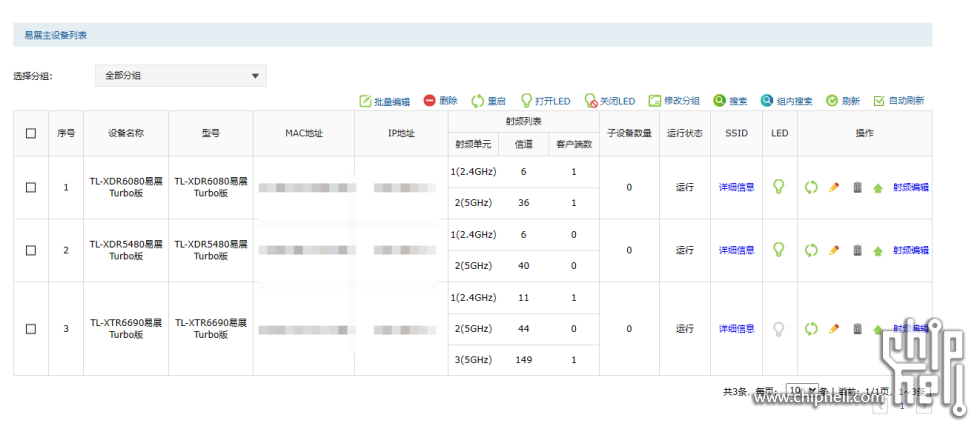Image resolution: width=980 pixels, height=432 pixels.
Task: Click the reboot icon in TL-XDR5480 row
Action: (x=811, y=250)
